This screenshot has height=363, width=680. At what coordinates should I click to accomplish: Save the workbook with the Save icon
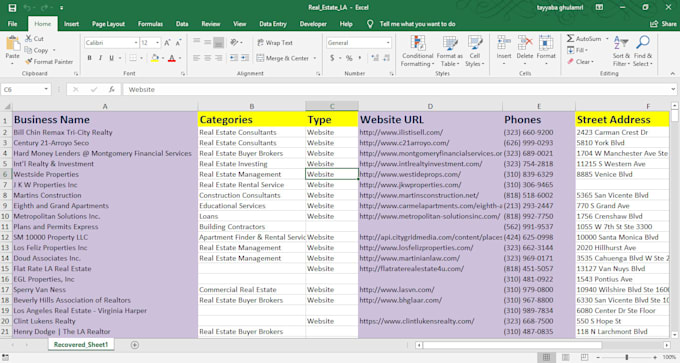[12, 7]
